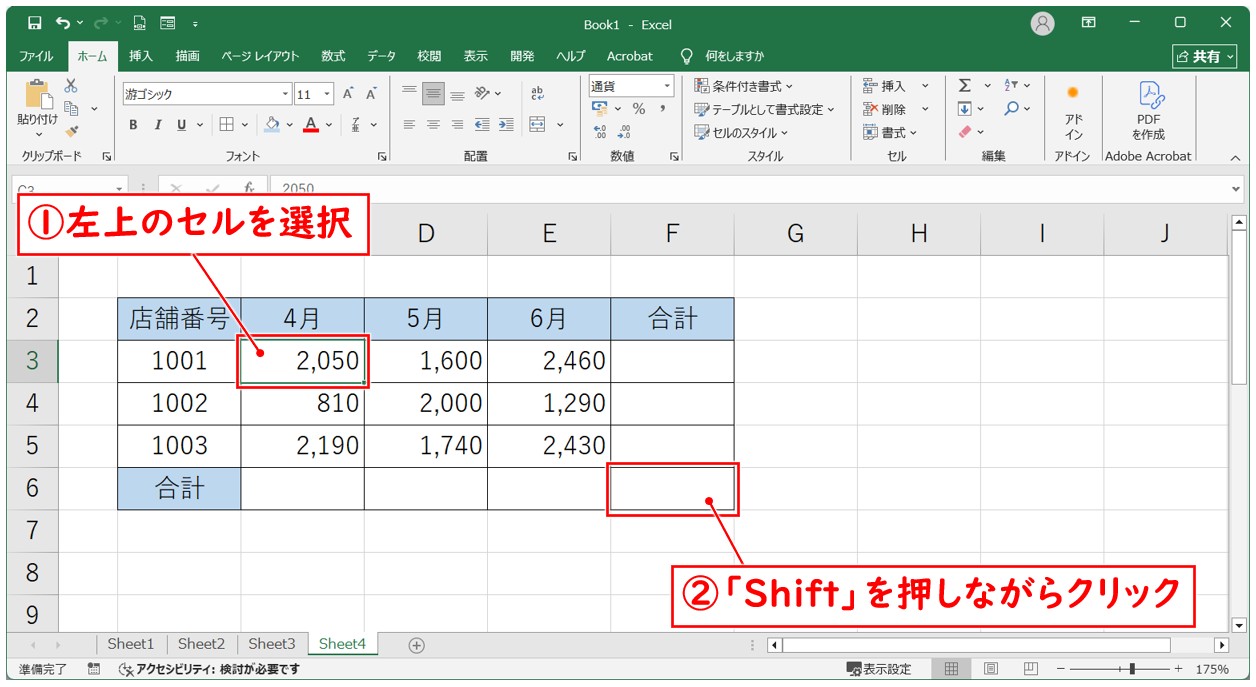This screenshot has width=1256, height=687.
Task: Open the 挿入 ribbon tab
Action: 141,56
